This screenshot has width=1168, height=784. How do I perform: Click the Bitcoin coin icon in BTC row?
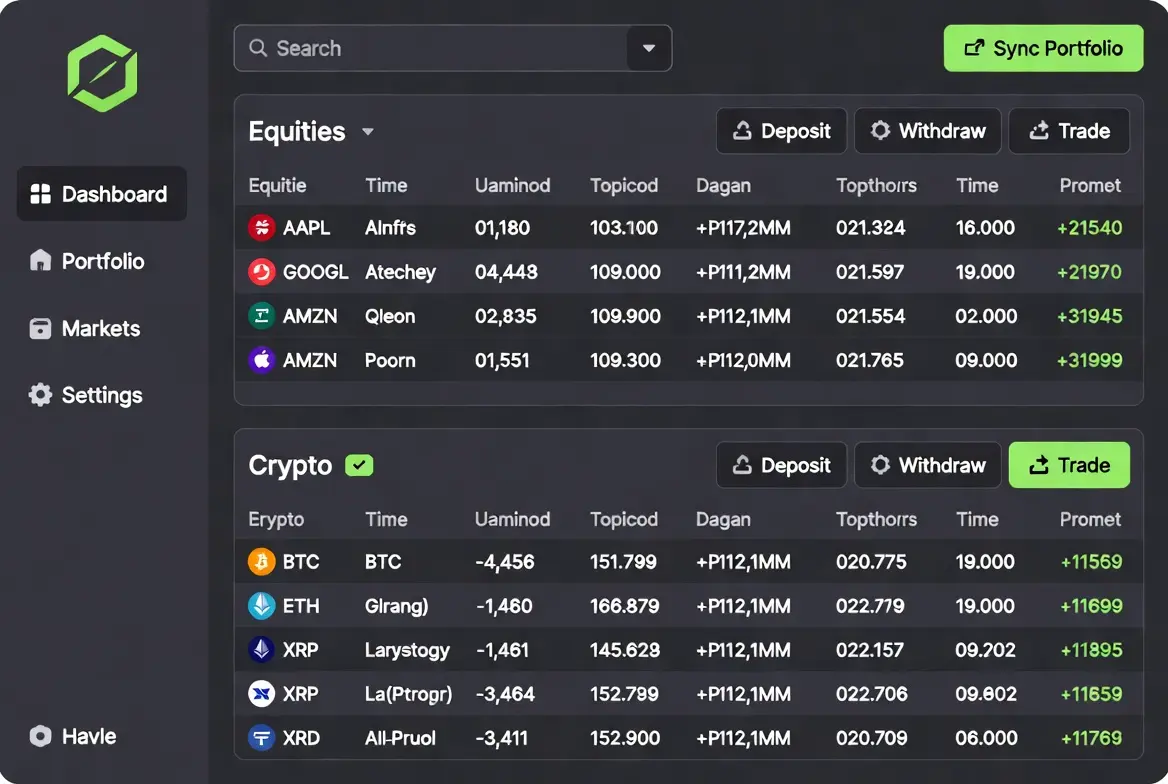coord(261,561)
